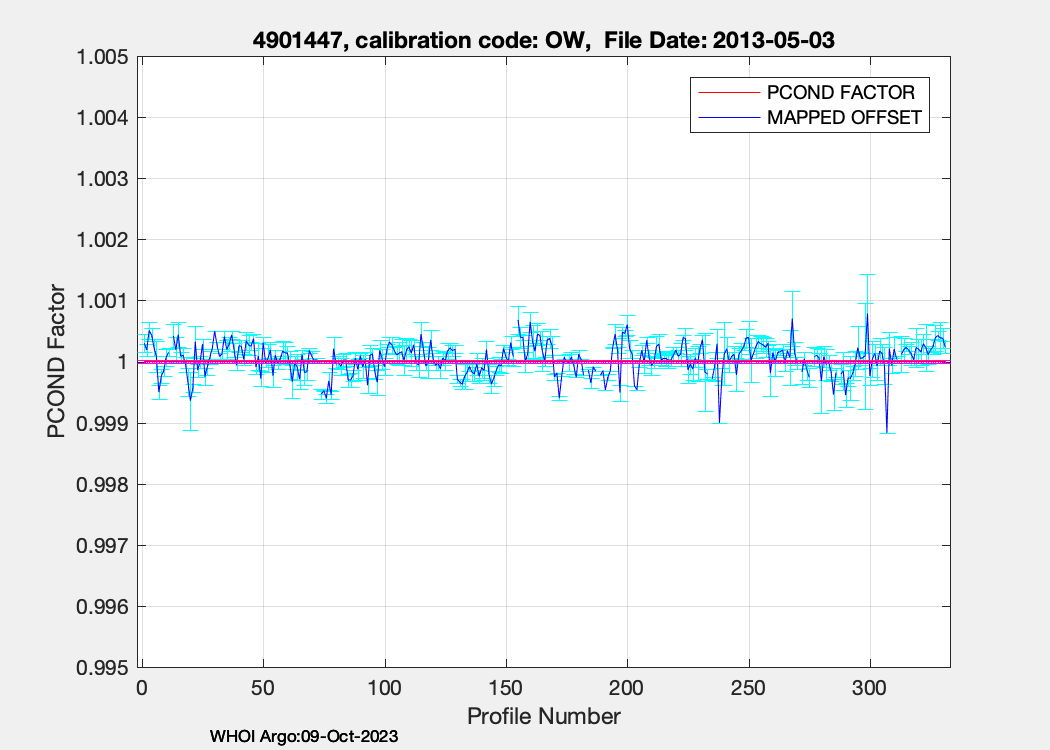Image resolution: width=1050 pixels, height=750 pixels.
Task: Click the WHOI Argo date footer text
Action: [304, 737]
